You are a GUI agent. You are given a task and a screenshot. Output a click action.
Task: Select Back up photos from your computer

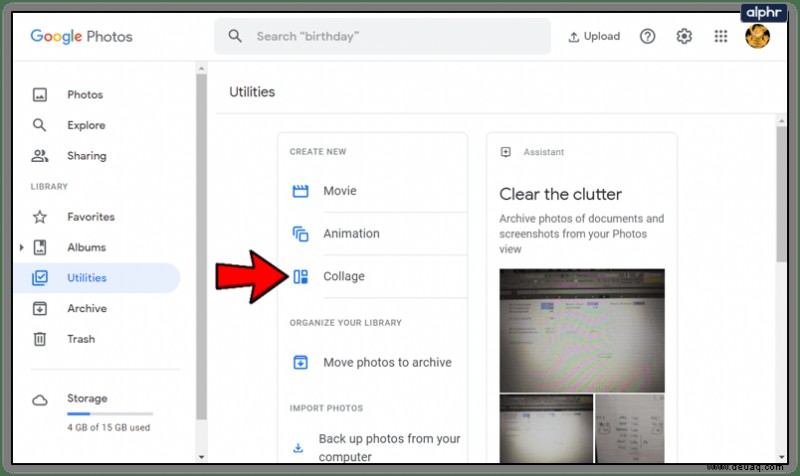[x=389, y=447]
